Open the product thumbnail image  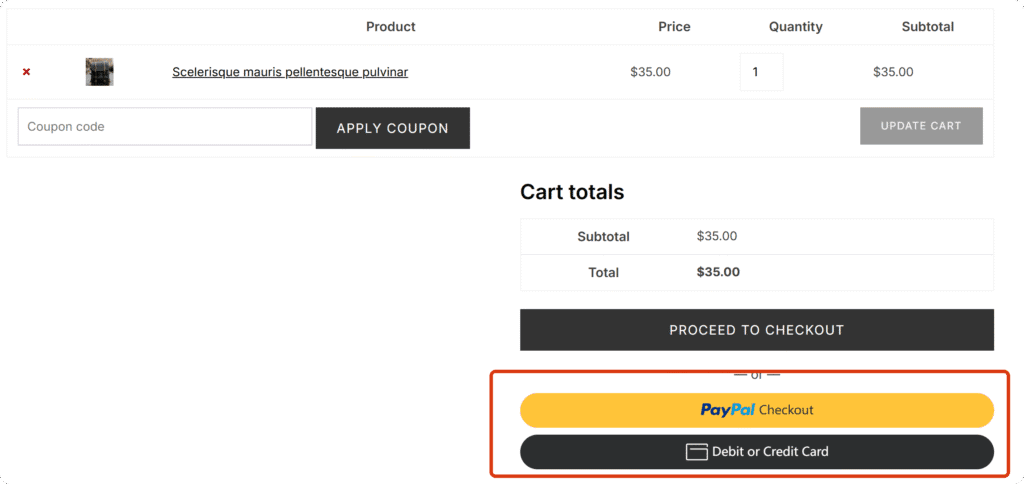[99, 72]
